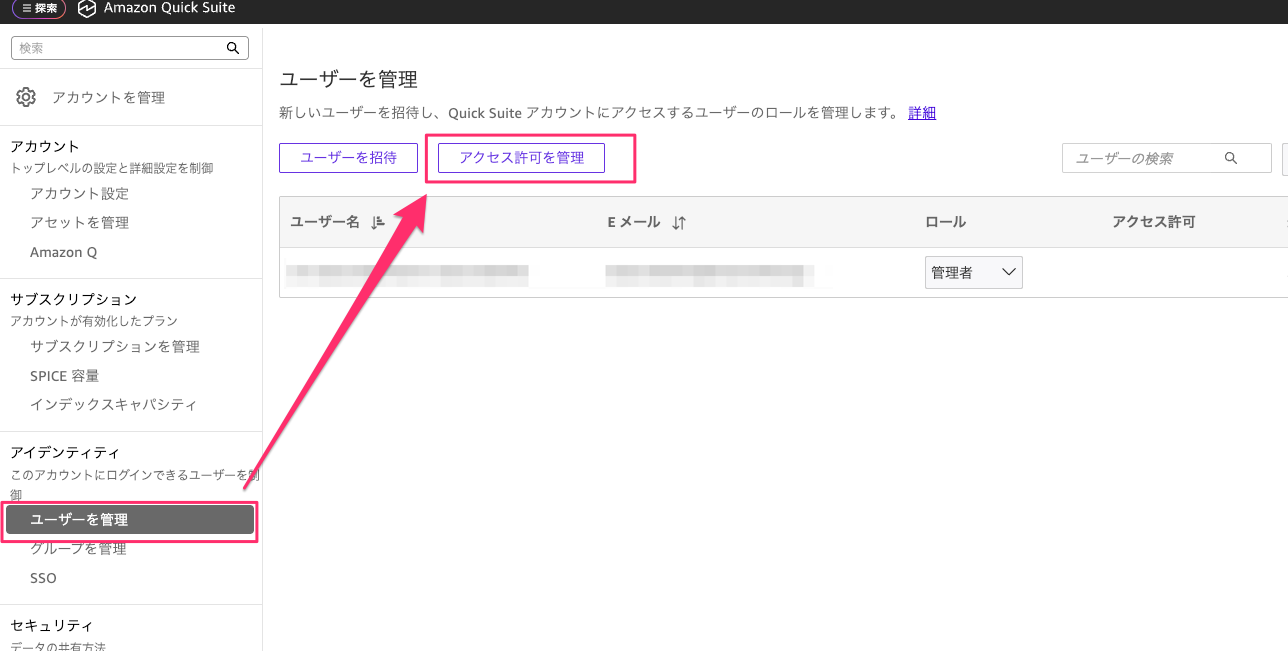Select アカウント設定 in the sidebar
Image resolution: width=1288 pixels, height=651 pixels.
(79, 193)
